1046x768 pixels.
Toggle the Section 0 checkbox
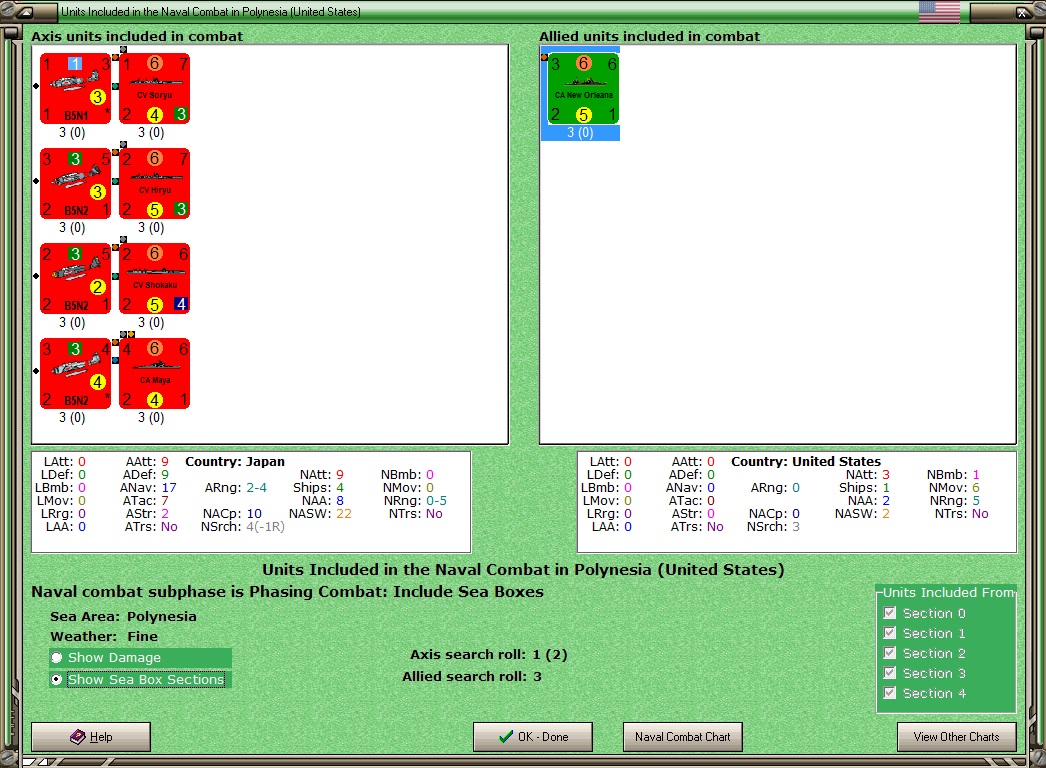[889, 613]
